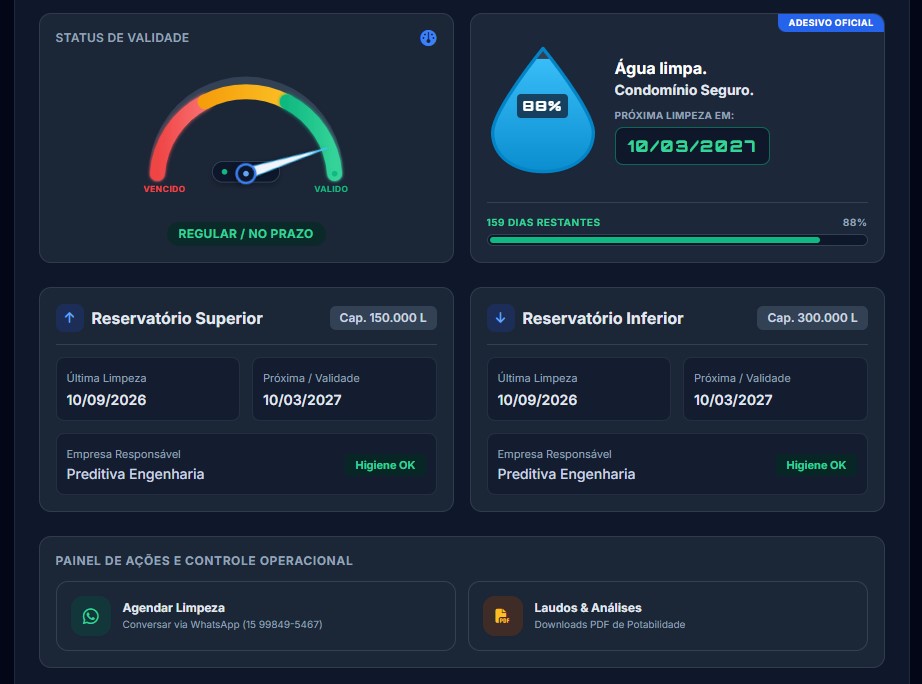Click the 159 DIAS RESTANTES text
Viewport: 922px width, 684px height.
[543, 222]
